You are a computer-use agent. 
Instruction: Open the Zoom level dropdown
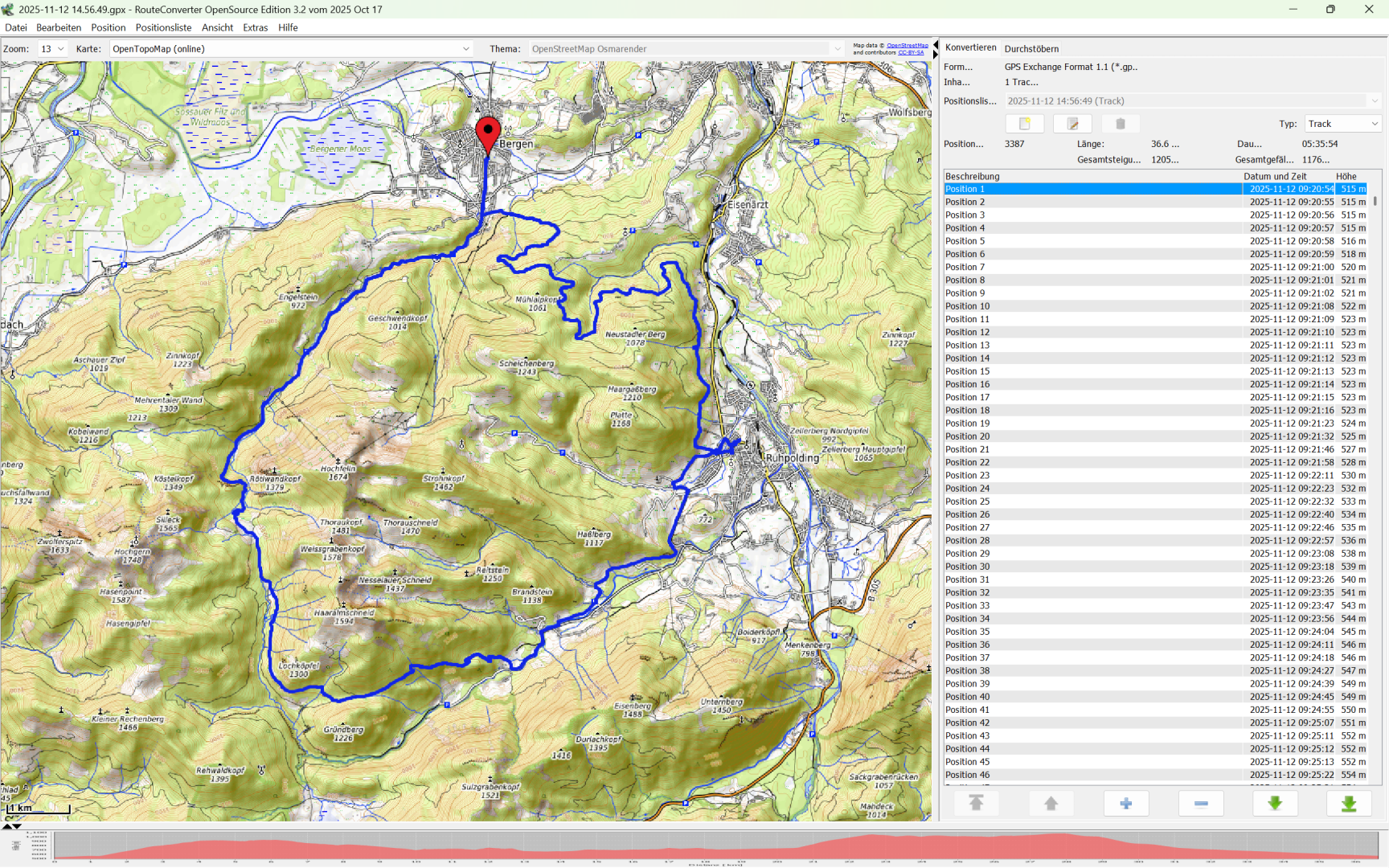point(53,49)
